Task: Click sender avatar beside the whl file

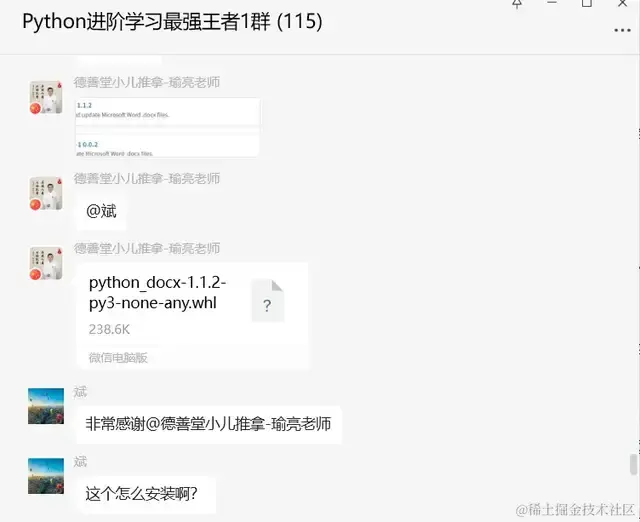Action: (x=46, y=263)
